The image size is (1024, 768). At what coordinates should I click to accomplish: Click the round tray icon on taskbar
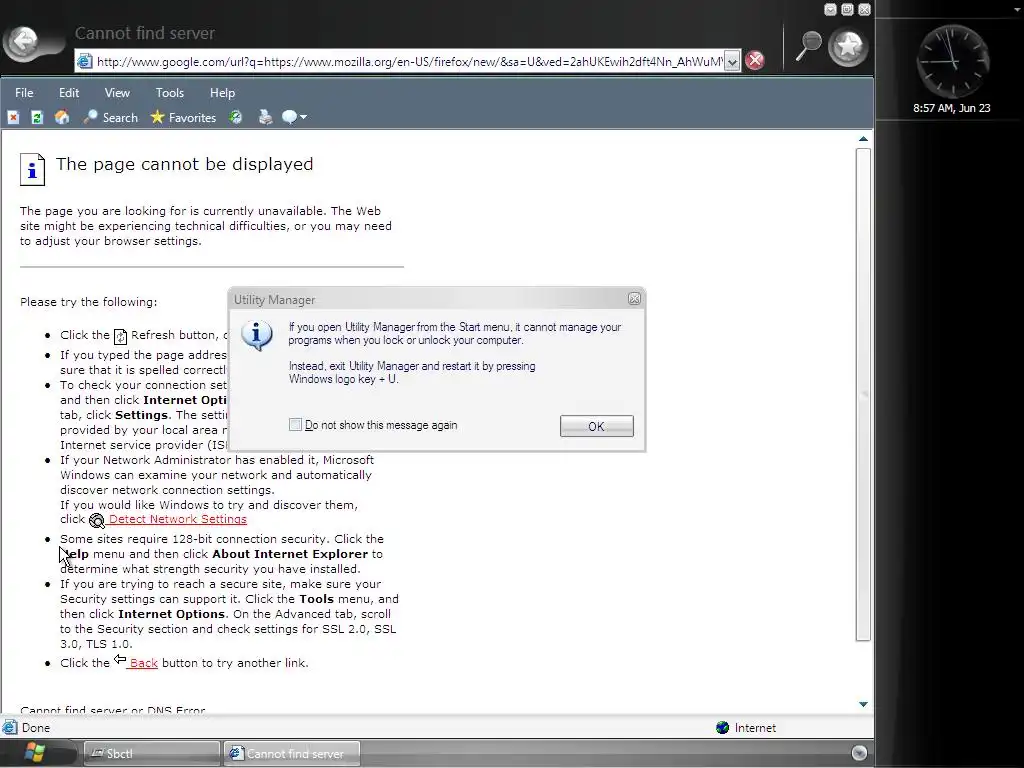(859, 753)
